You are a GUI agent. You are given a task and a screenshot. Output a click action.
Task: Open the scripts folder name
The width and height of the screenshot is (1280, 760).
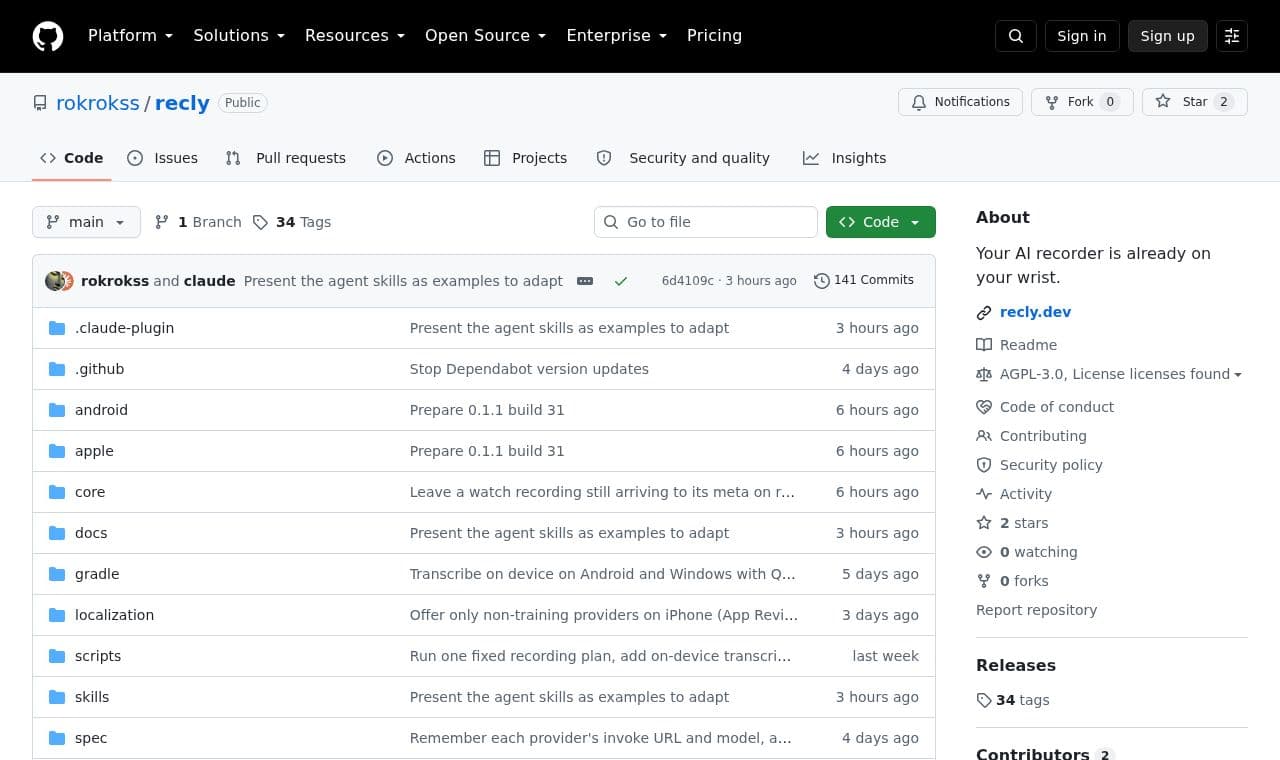click(98, 656)
